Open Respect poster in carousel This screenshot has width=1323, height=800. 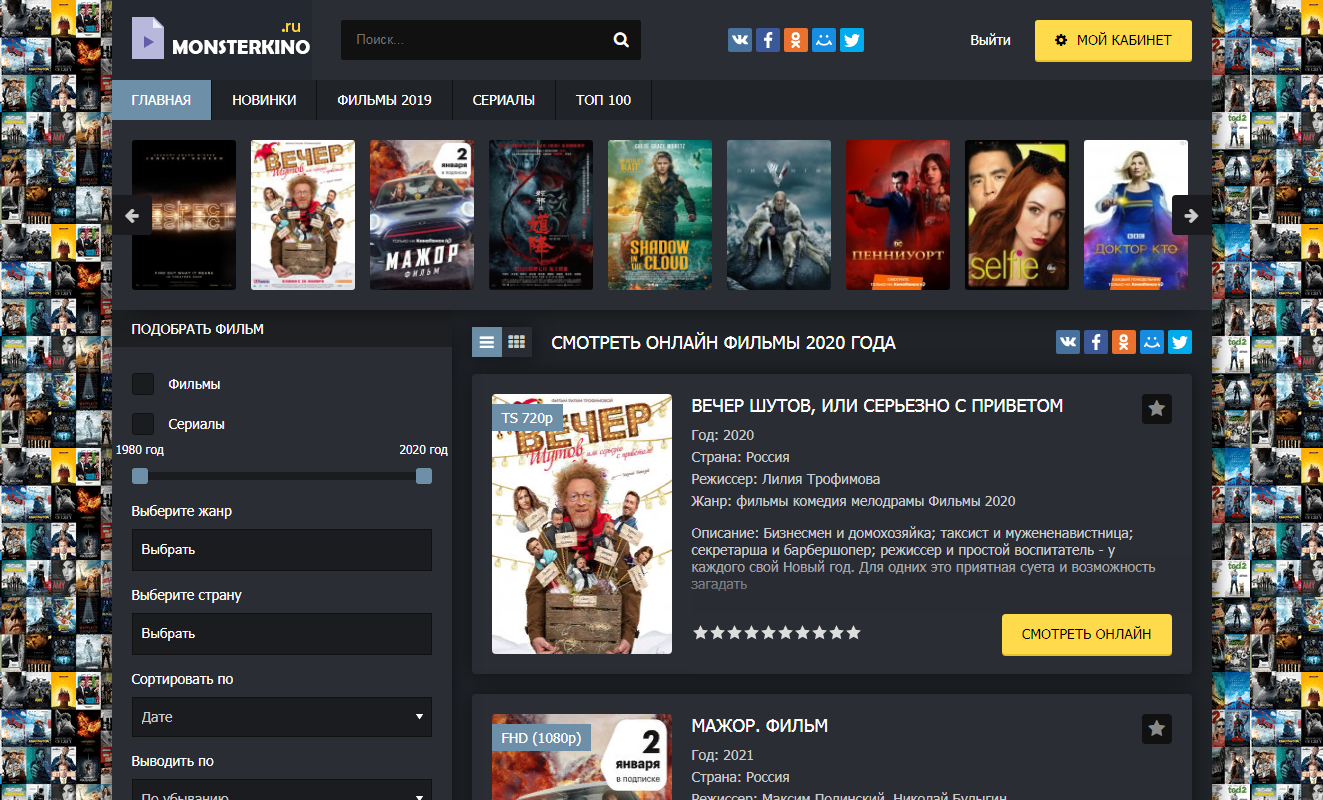(184, 215)
